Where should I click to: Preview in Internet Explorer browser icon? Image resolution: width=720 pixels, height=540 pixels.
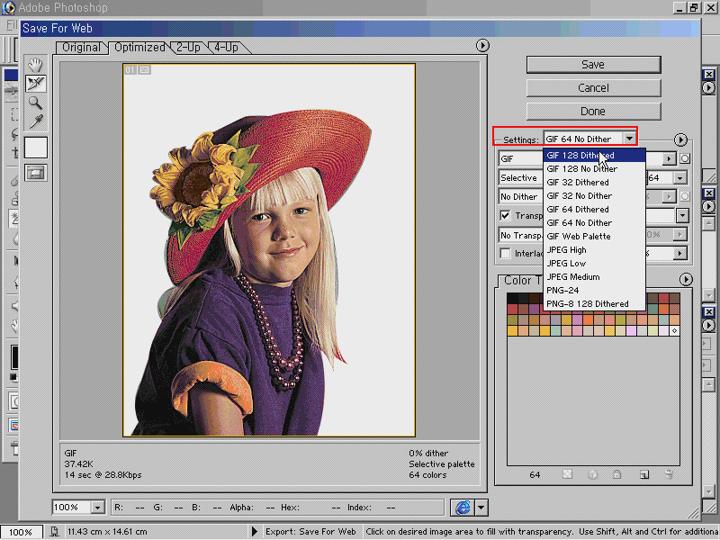462,507
